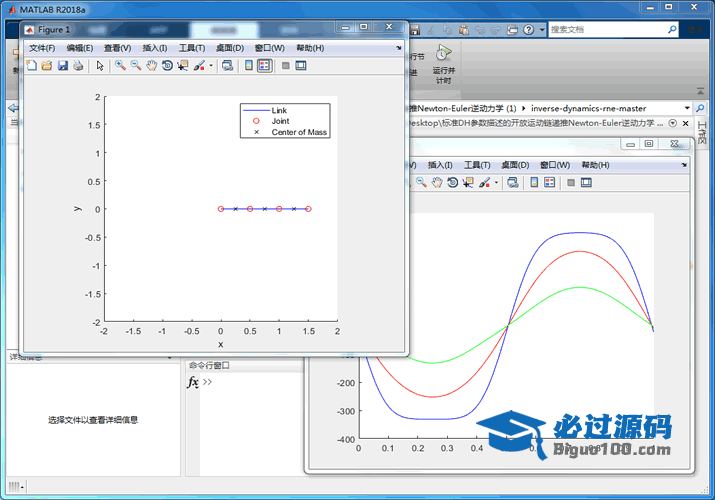Insert Colorbar icon in Figure 1 toolbar
Viewport: 715px width, 500px height.
coord(249,66)
